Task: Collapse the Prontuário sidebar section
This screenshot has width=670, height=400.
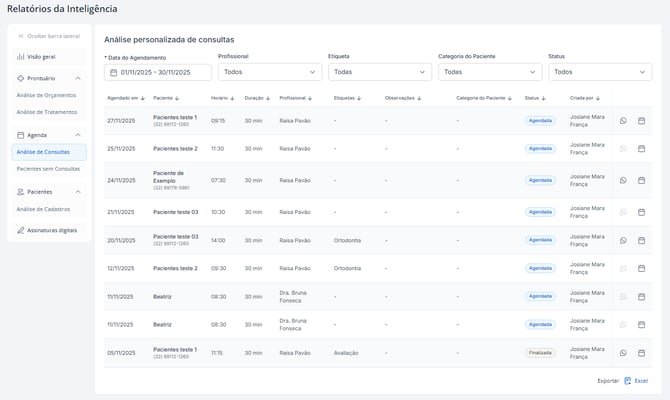Action: pyautogui.click(x=78, y=78)
